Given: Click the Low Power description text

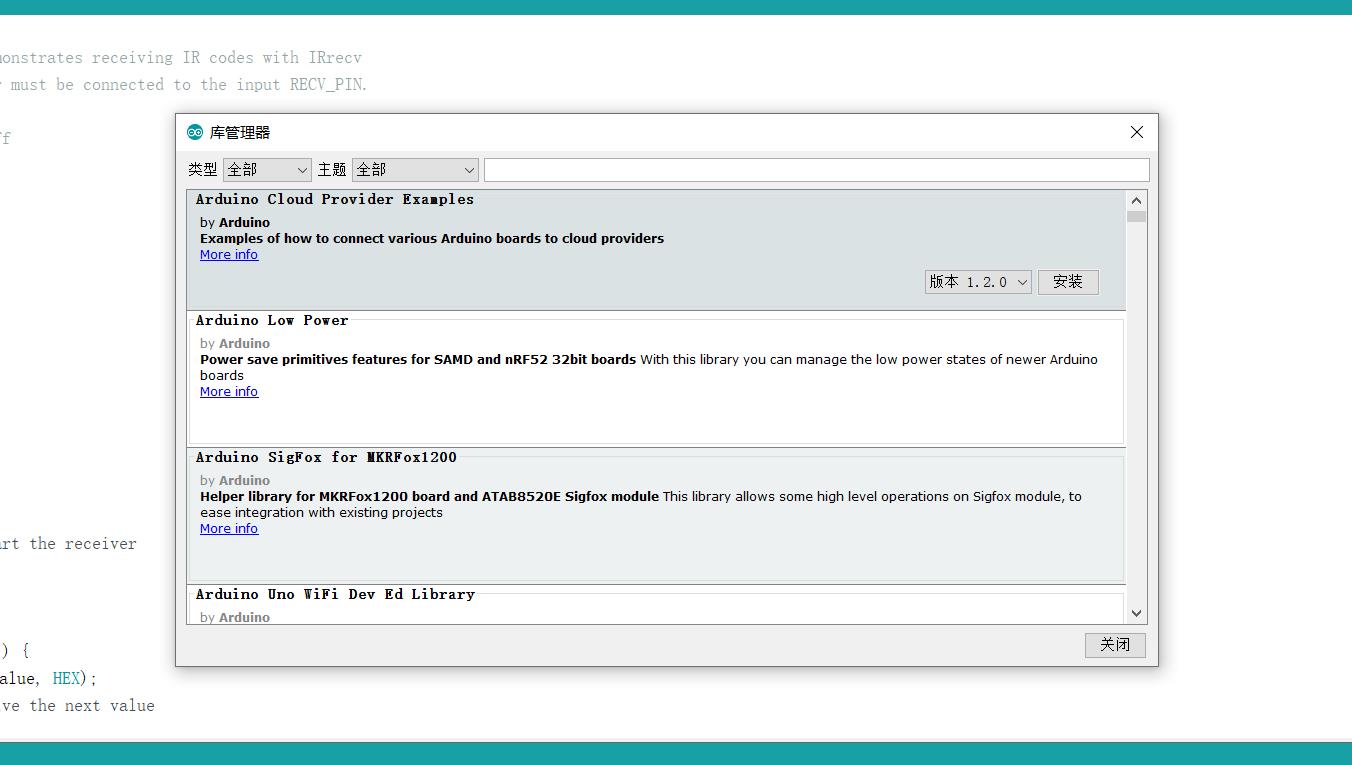Looking at the screenshot, I should point(649,367).
